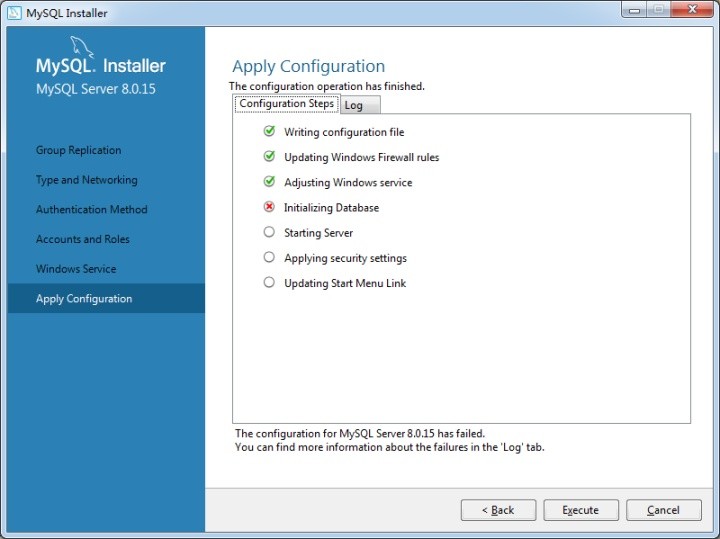Switch to the Log tab
720x539 pixels.
click(360, 105)
